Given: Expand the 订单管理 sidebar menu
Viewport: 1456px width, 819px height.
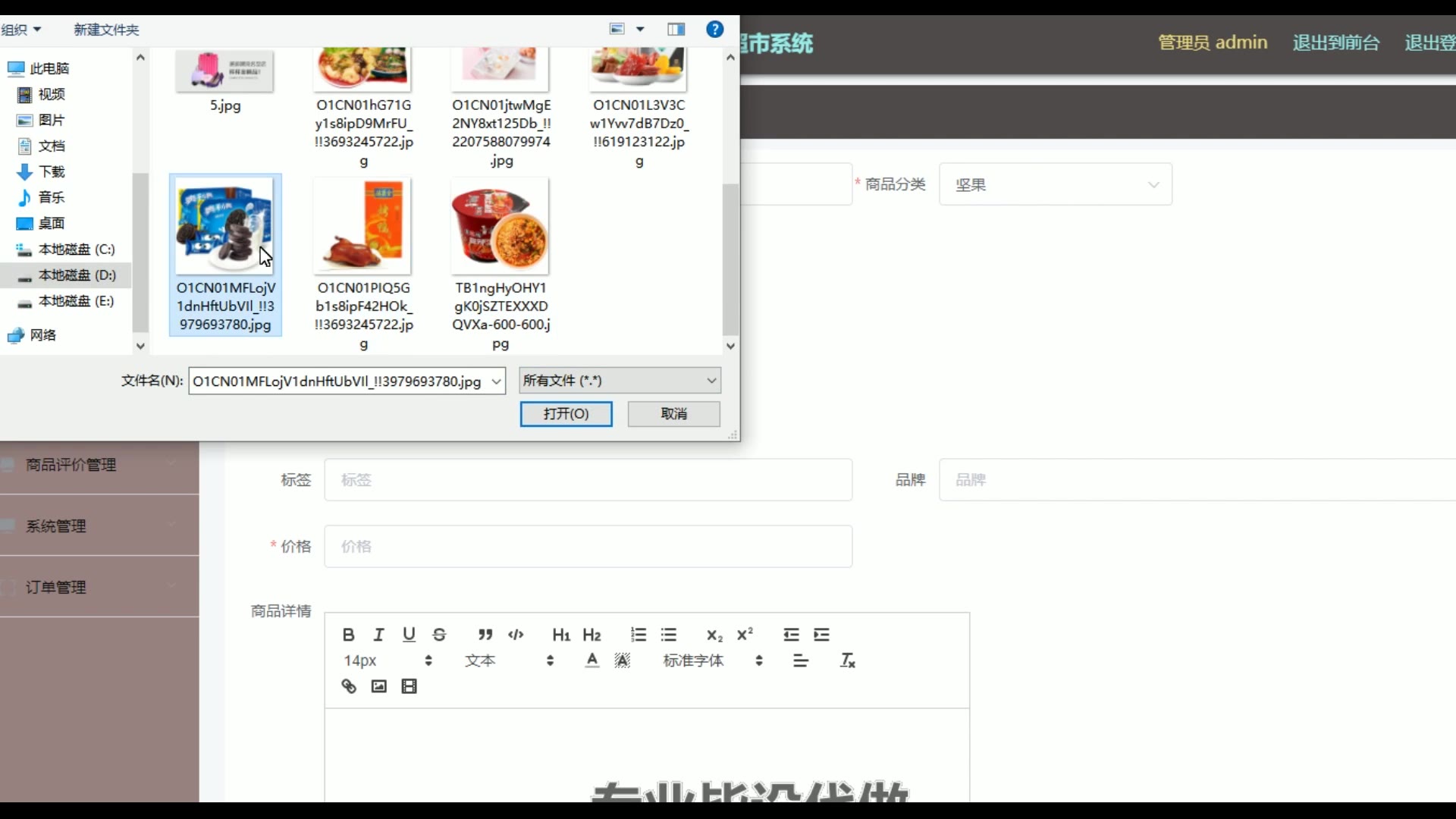Looking at the screenshot, I should 99,587.
